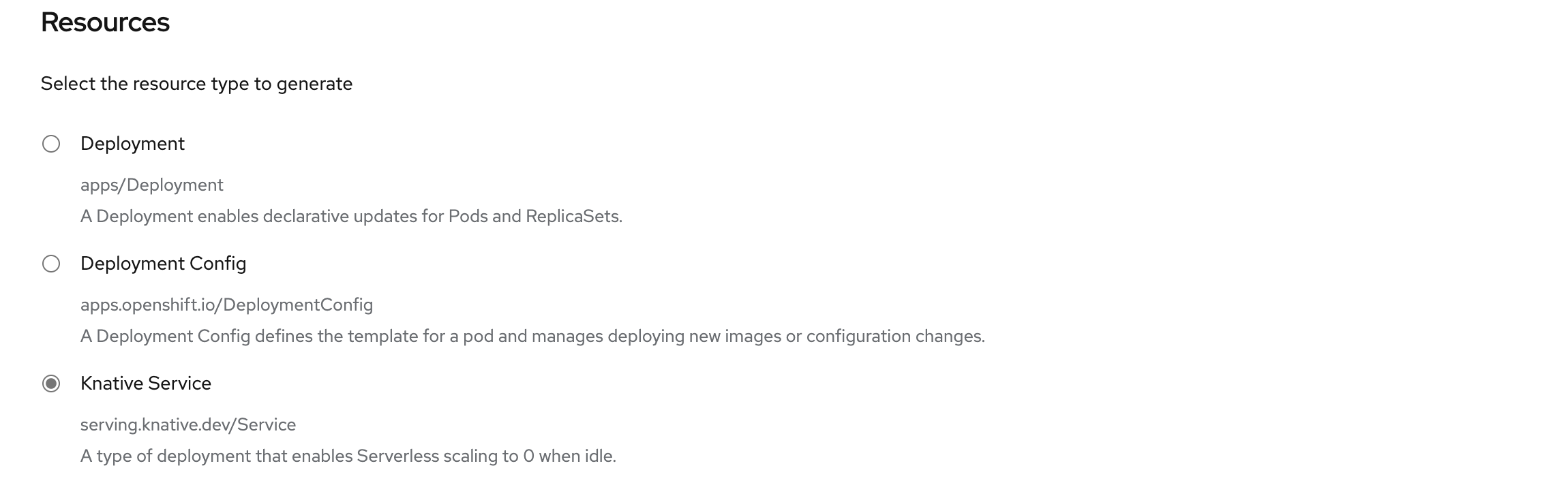The height and width of the screenshot is (485, 1568).
Task: Click the Knative Service serverless description text
Action: pos(348,456)
